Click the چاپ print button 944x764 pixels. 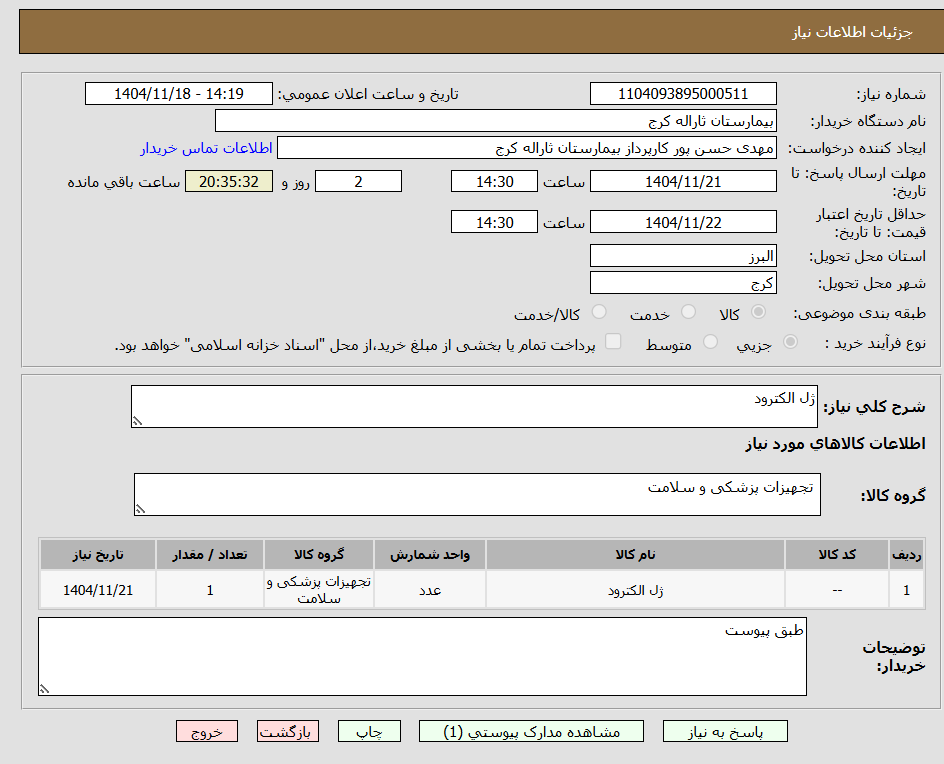point(369,731)
